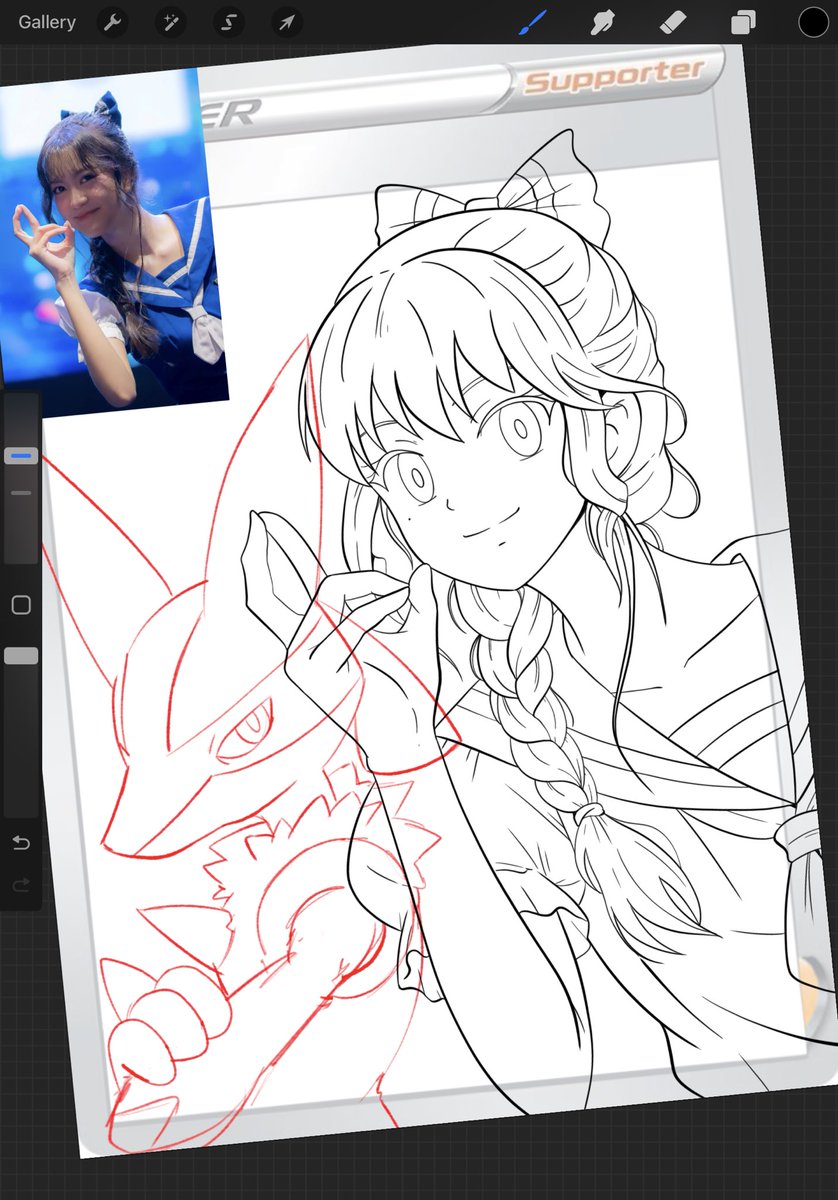Return to the Gallery
This screenshot has height=1200, width=838.
(46, 21)
